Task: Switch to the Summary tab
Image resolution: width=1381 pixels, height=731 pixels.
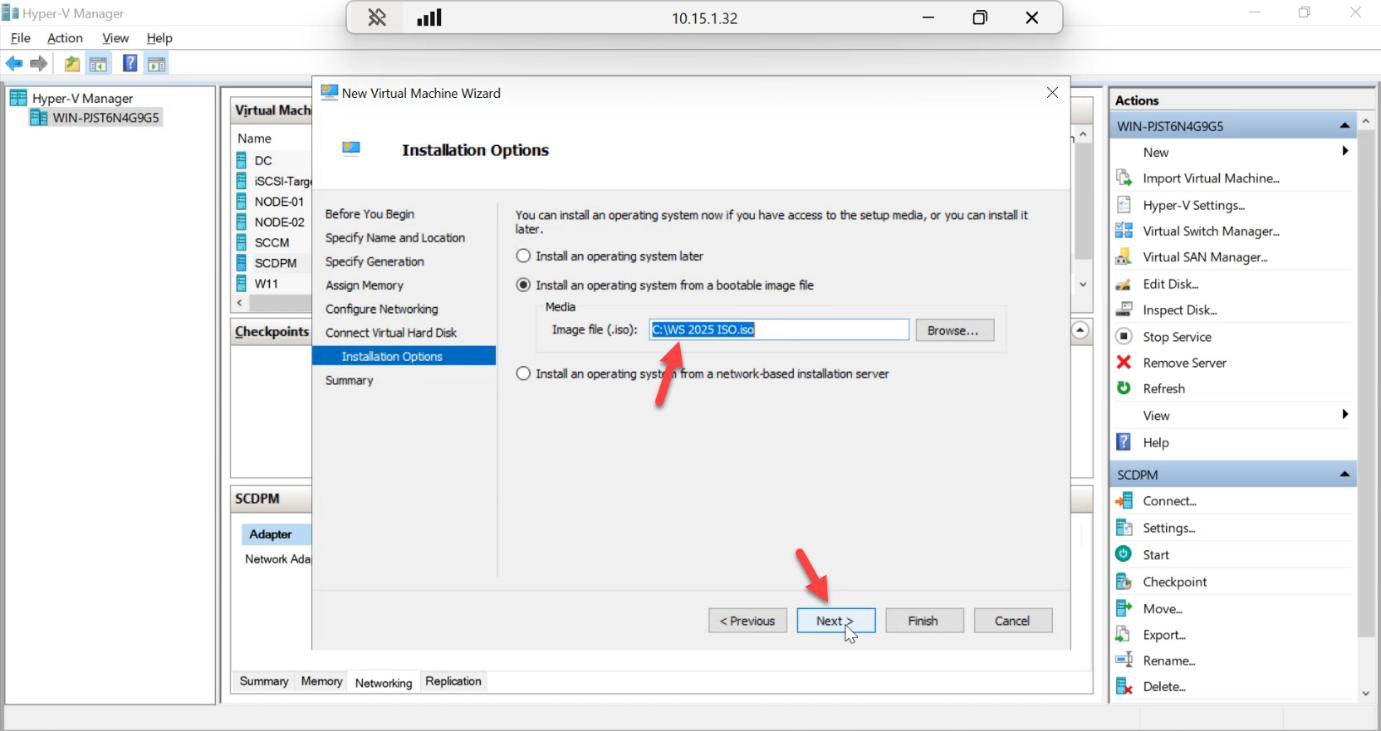Action: pyautogui.click(x=264, y=681)
